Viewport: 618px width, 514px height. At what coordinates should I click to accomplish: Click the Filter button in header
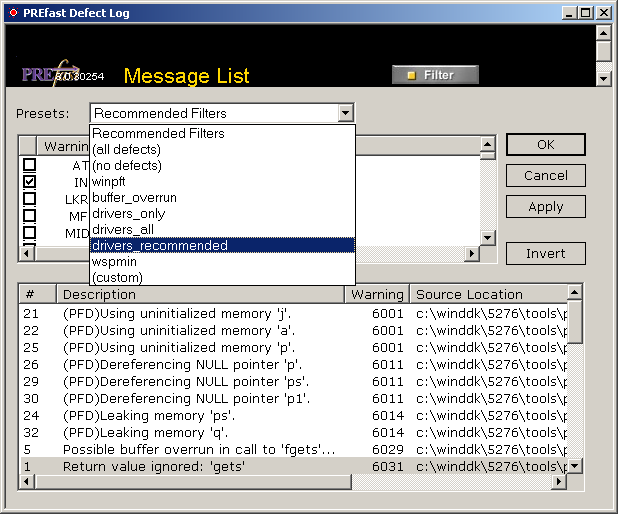coord(435,75)
